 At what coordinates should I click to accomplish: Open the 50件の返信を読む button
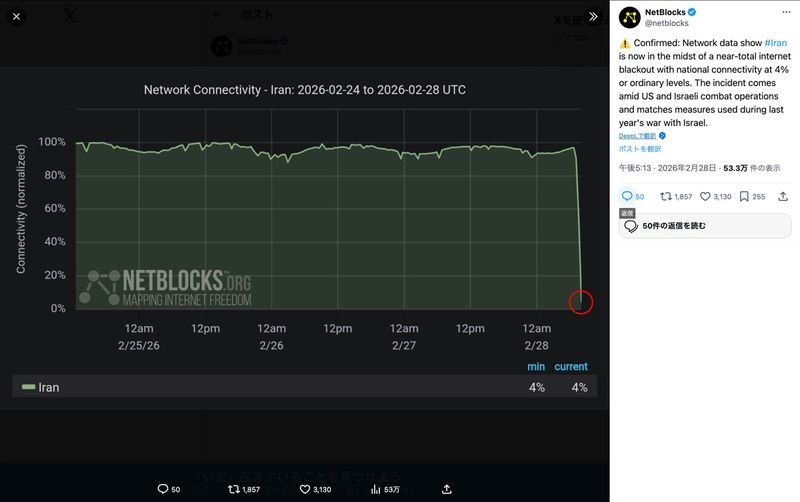coord(705,226)
